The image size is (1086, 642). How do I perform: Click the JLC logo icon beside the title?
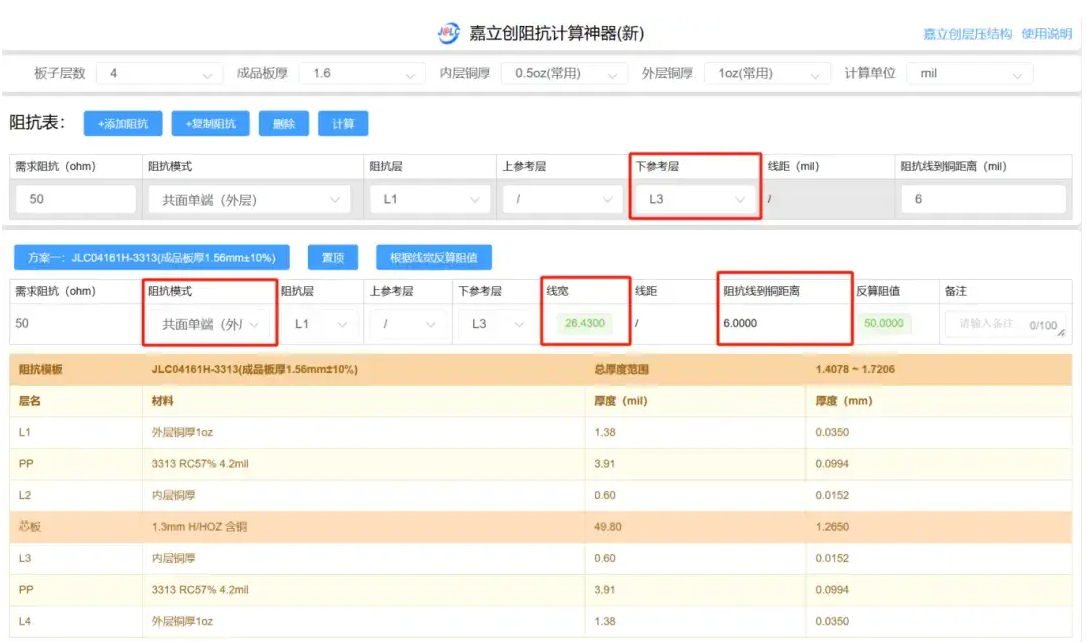[x=448, y=33]
